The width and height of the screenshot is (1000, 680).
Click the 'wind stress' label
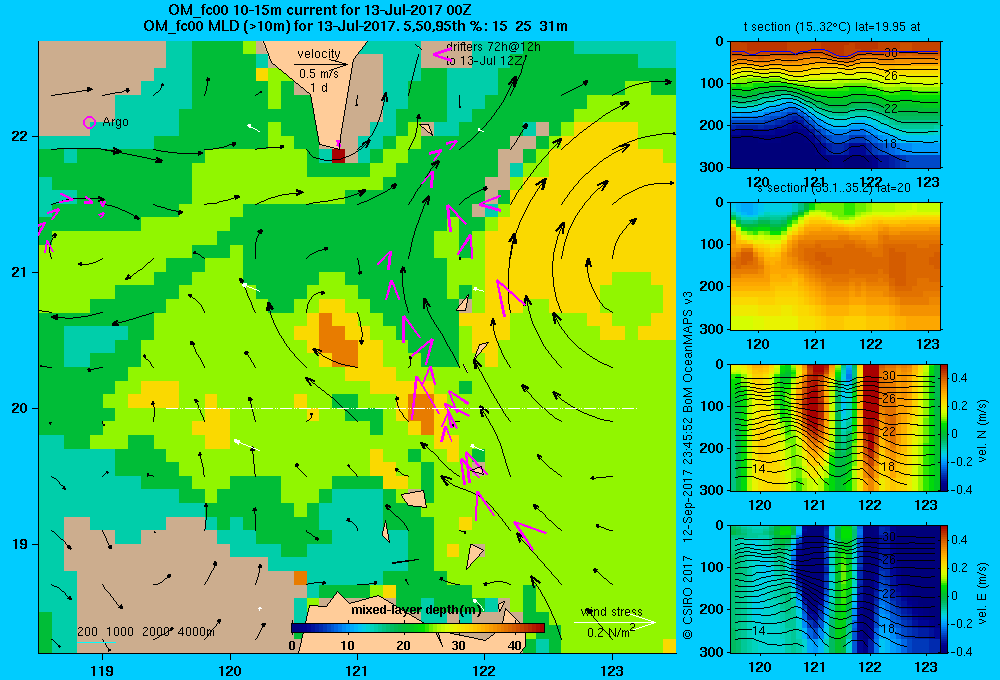pos(611,611)
